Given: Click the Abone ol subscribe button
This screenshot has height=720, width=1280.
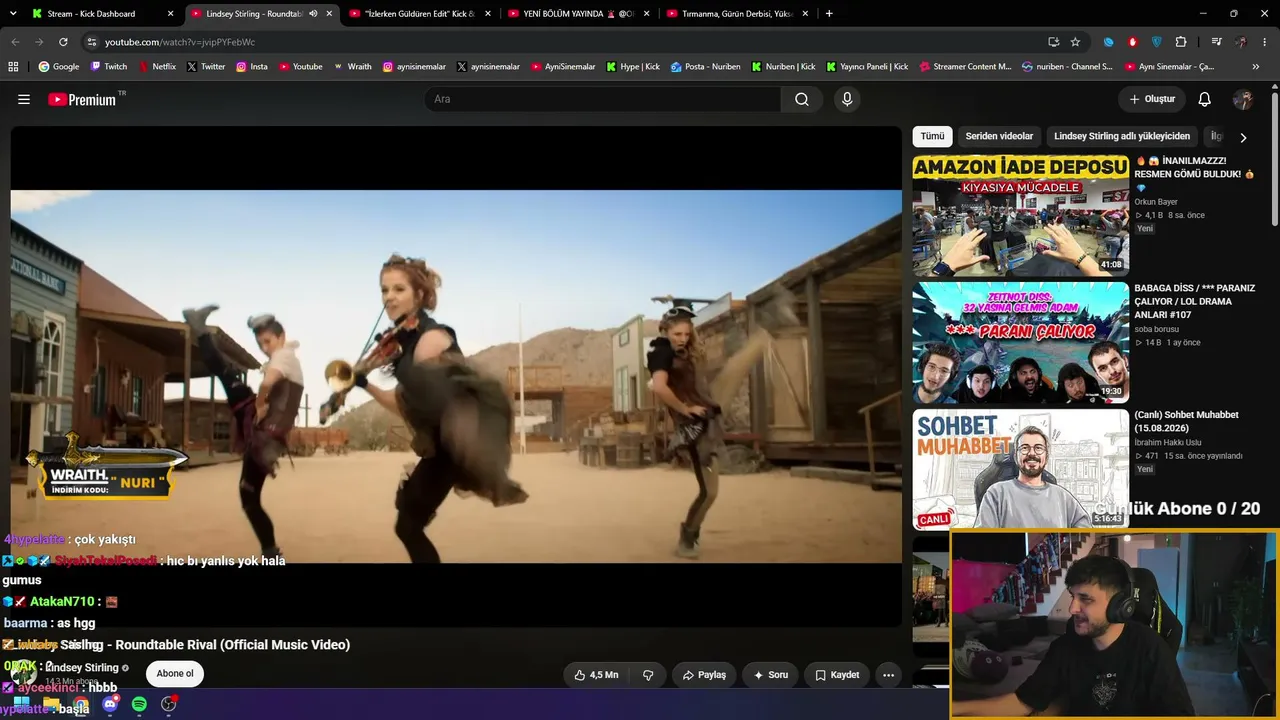Looking at the screenshot, I should click(175, 674).
